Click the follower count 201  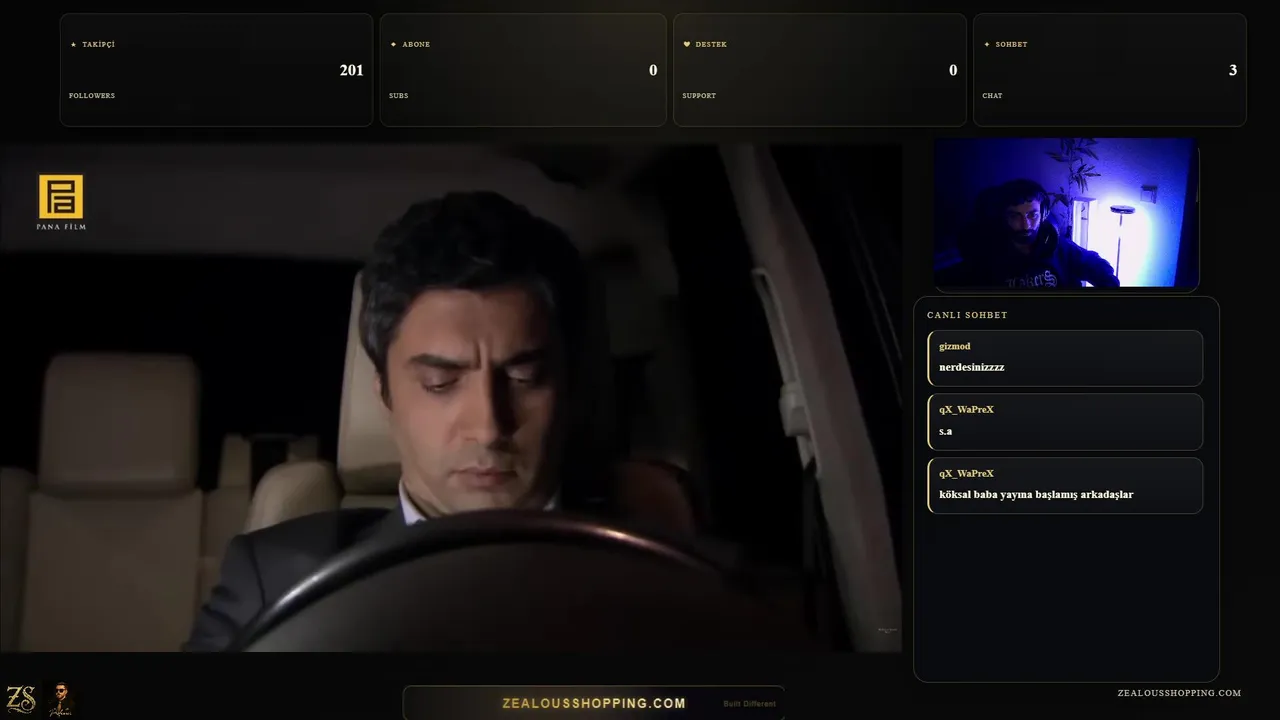351,70
